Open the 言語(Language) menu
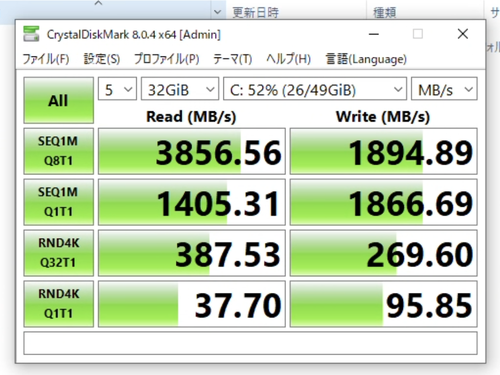This screenshot has height=375, width=500. point(366,59)
